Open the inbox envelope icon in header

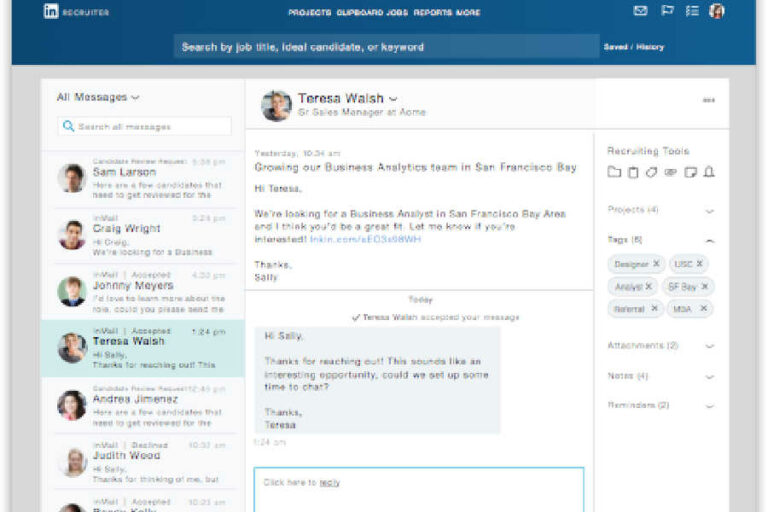pos(640,10)
